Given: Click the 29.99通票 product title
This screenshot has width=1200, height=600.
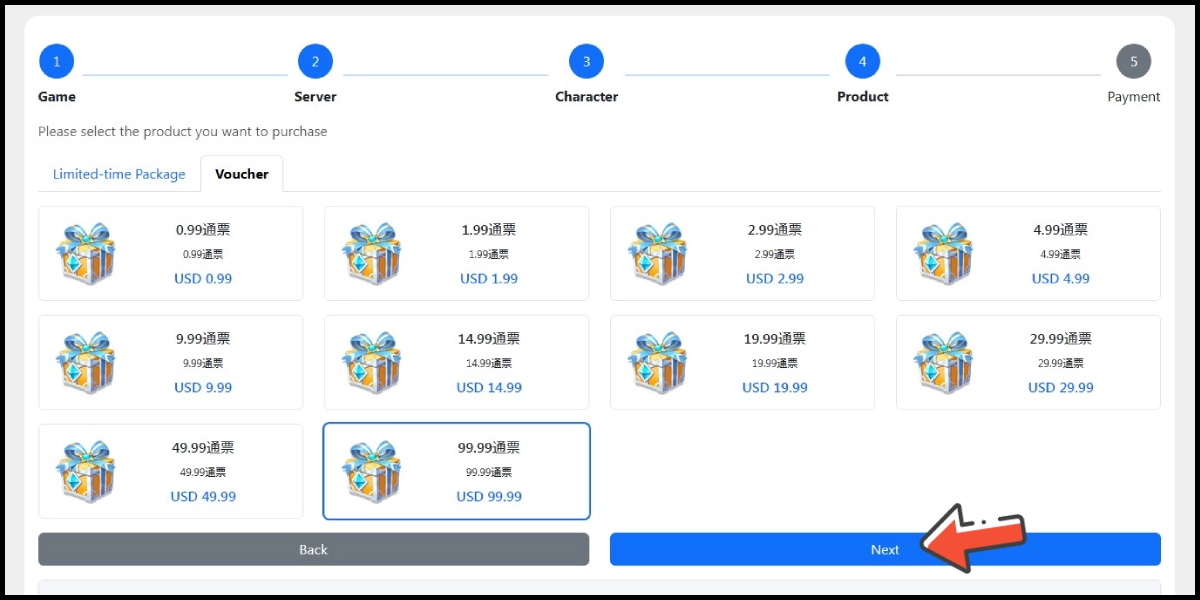Looking at the screenshot, I should click(1061, 339).
